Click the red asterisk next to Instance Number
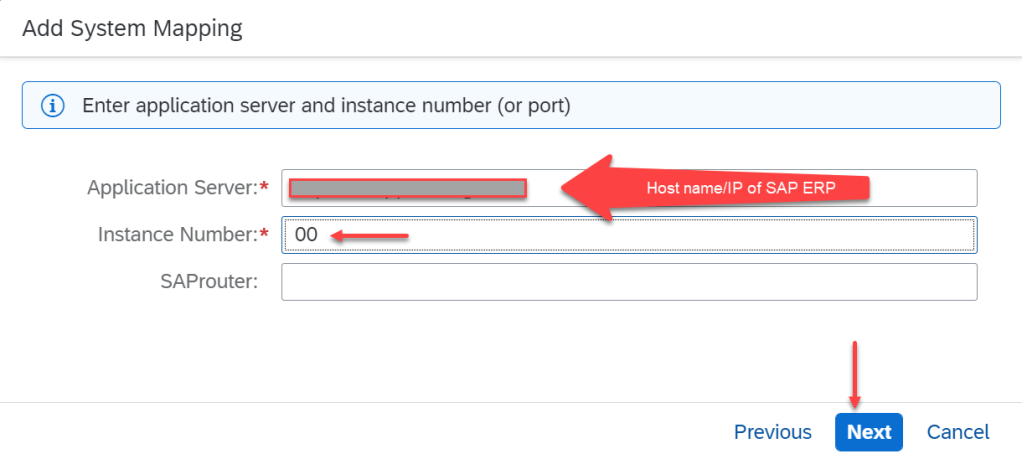1022x459 pixels. pyautogui.click(x=264, y=235)
